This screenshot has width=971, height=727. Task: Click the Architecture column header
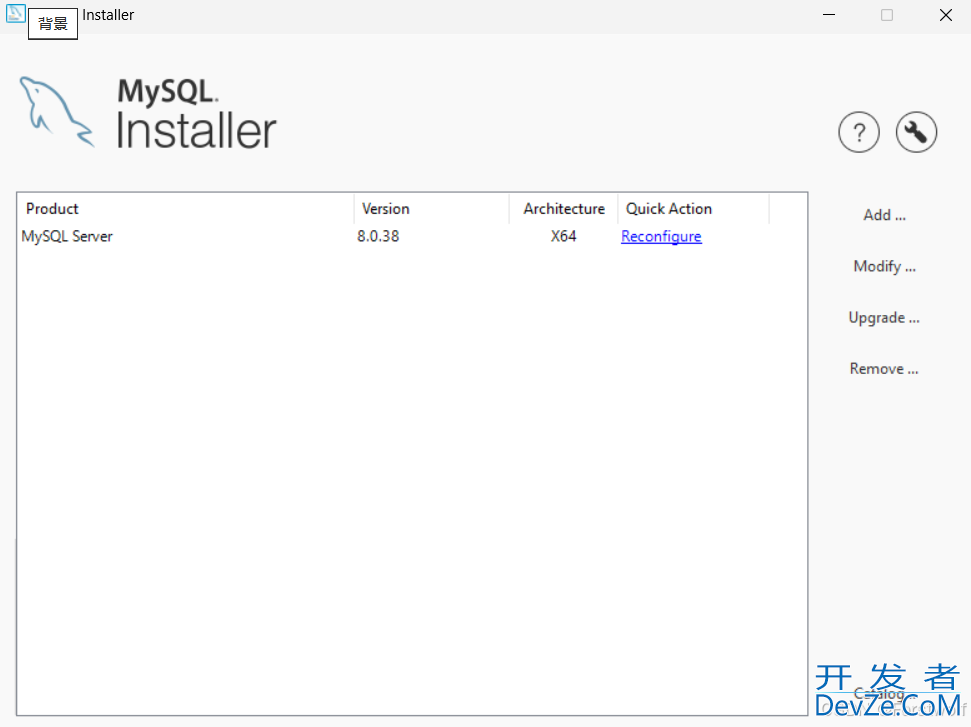(564, 209)
